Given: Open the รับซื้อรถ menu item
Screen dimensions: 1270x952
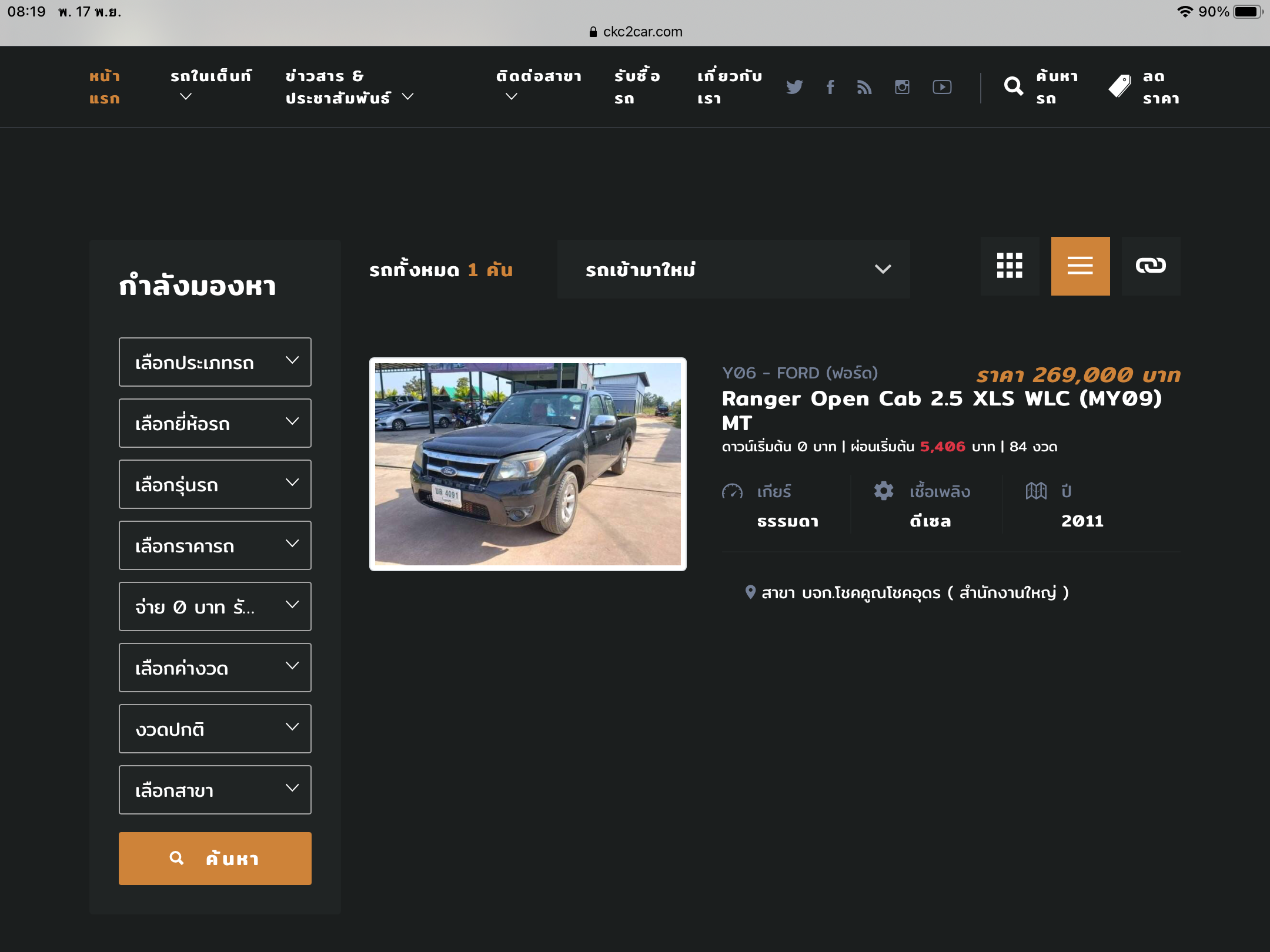Looking at the screenshot, I should 637,87.
